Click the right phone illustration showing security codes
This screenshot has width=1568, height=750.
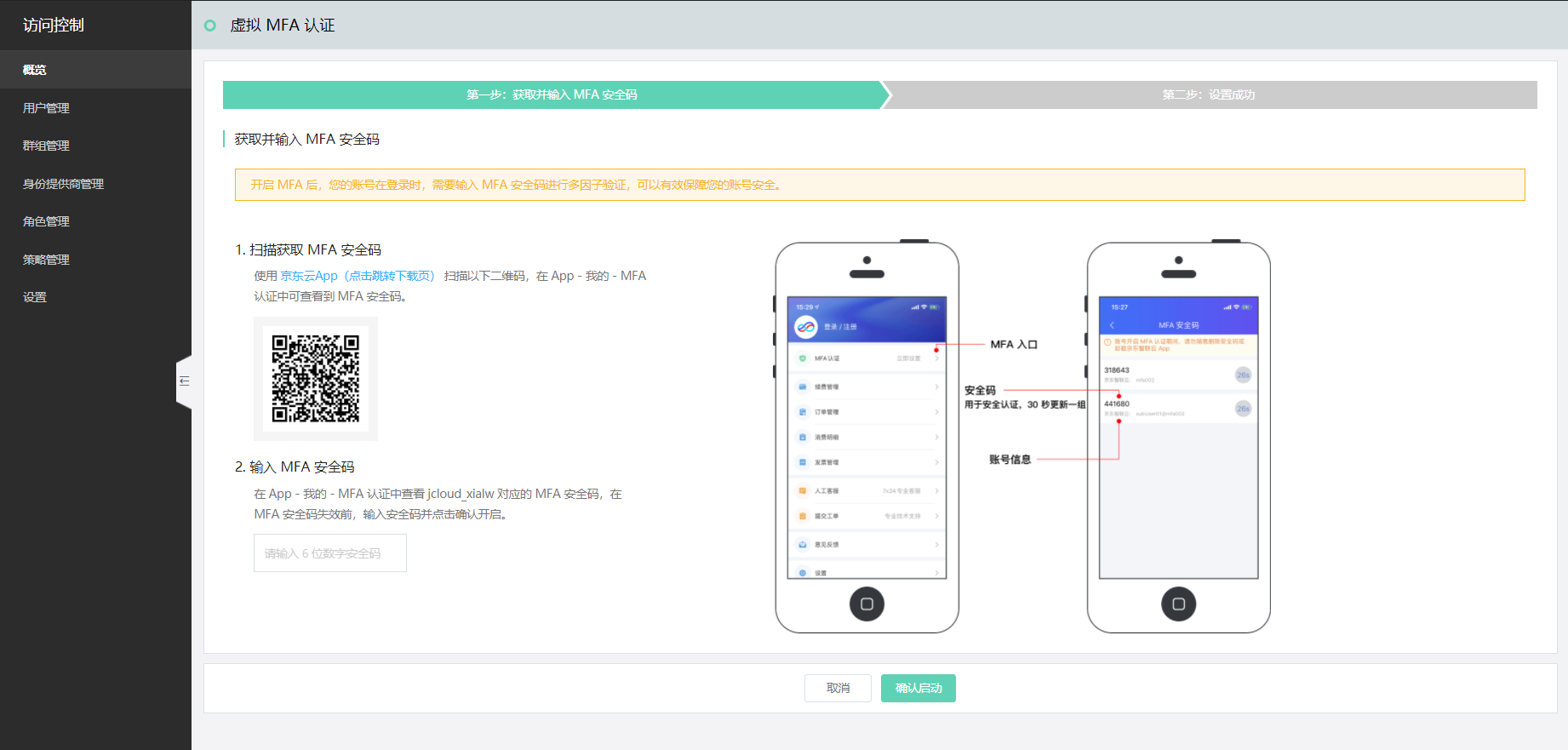point(1178,437)
